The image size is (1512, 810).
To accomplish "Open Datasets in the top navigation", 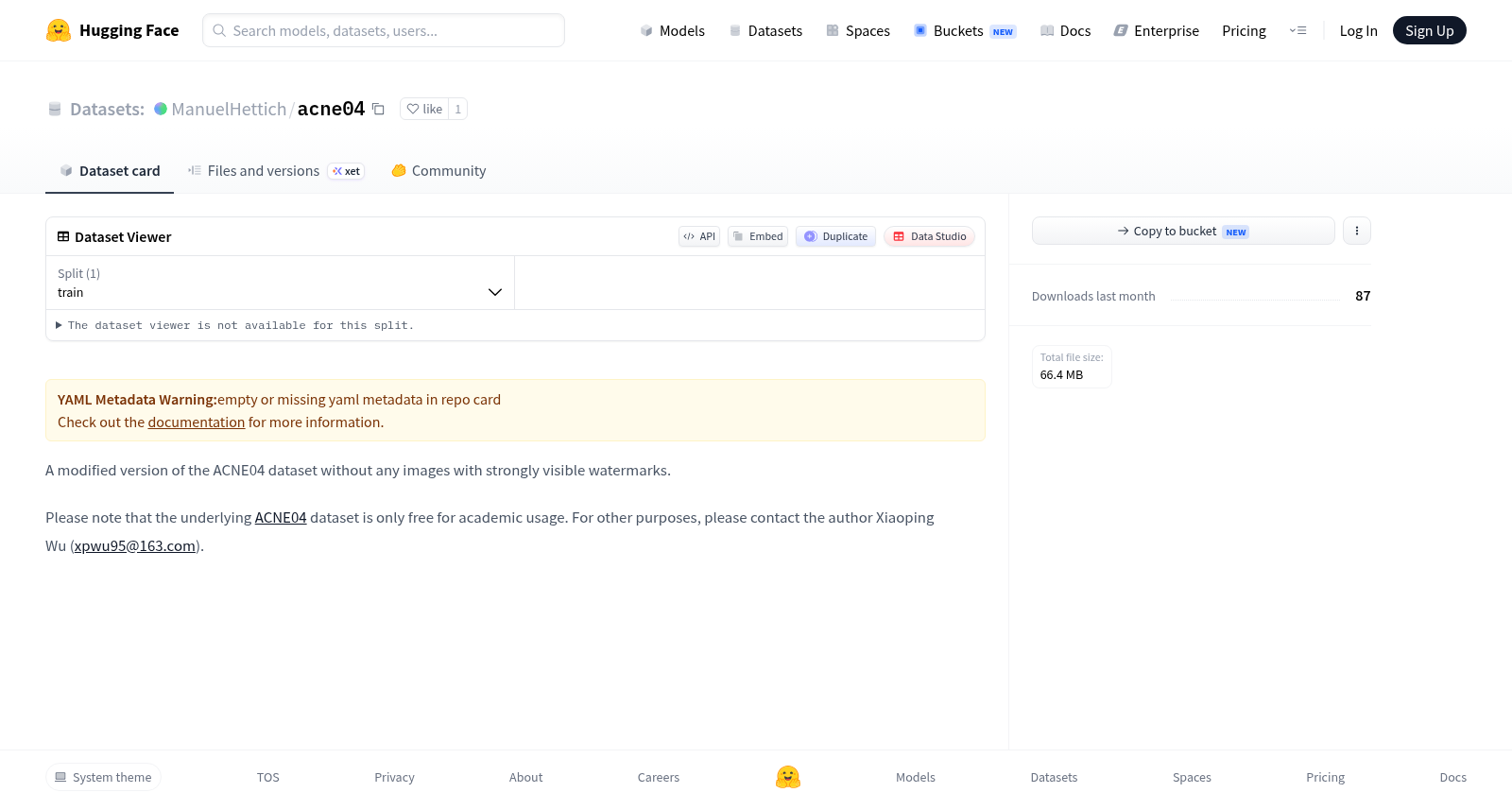I will (765, 30).
